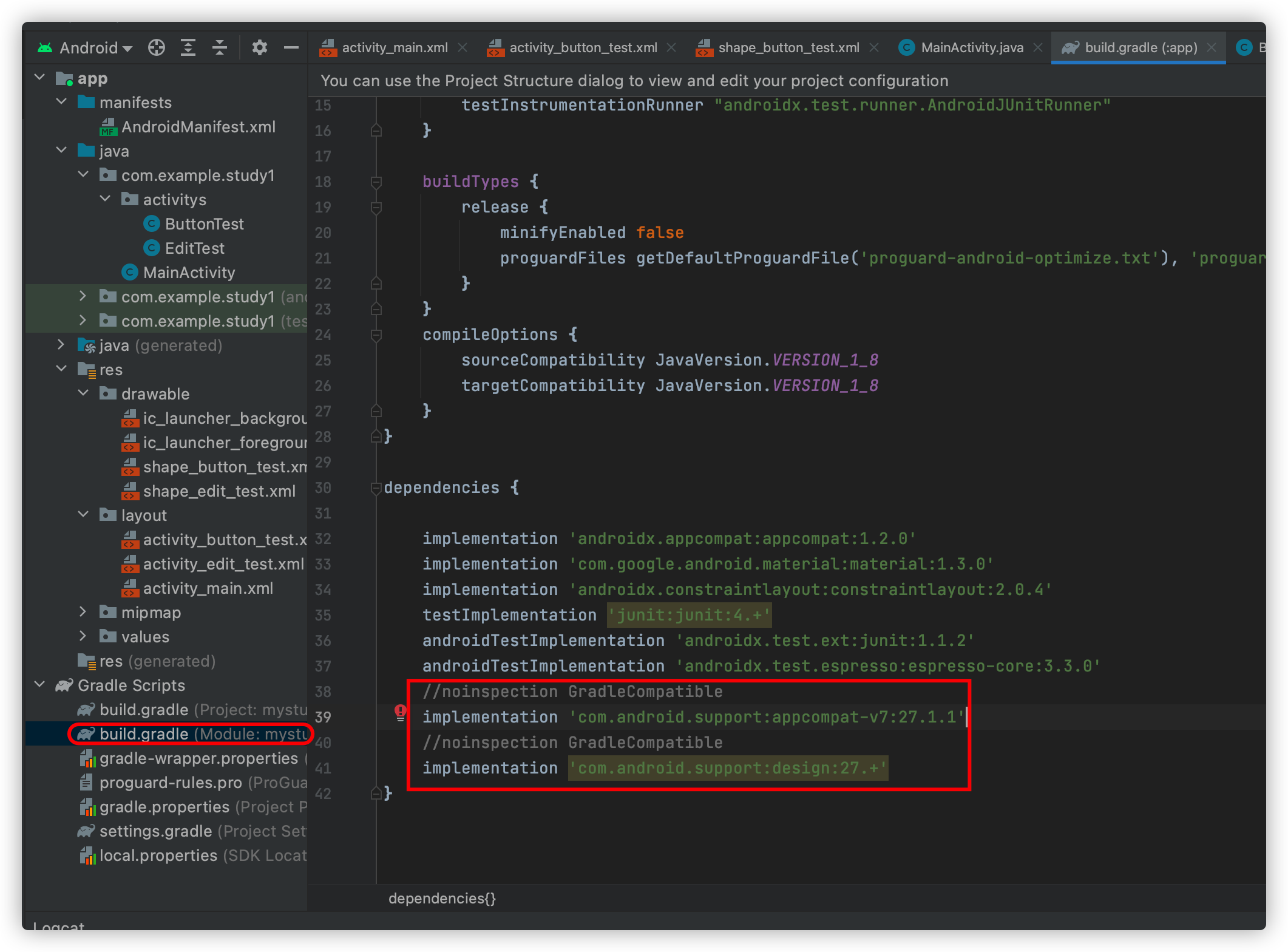Collapse the app module node
The image size is (1288, 952).
40,78
